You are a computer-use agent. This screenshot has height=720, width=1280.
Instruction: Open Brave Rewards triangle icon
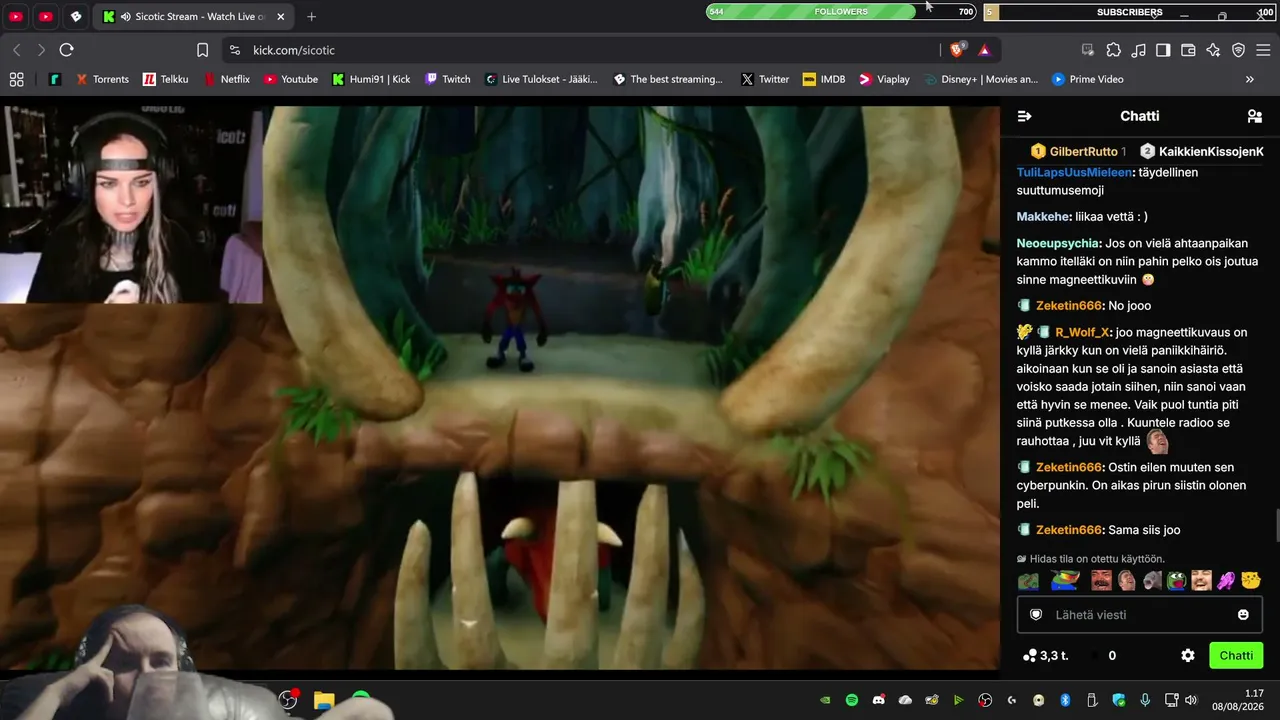[985, 50]
